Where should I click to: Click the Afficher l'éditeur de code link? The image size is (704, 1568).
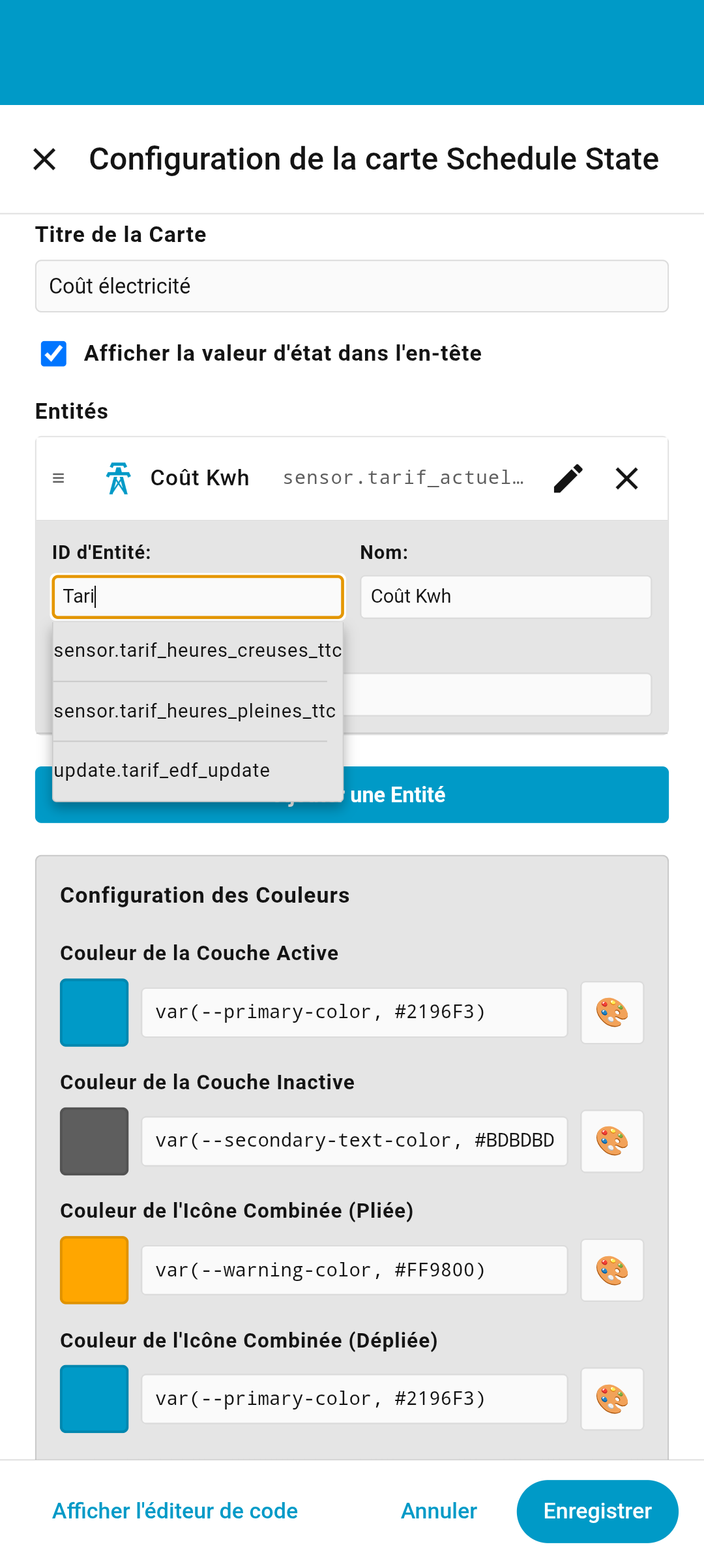pyautogui.click(x=175, y=1511)
